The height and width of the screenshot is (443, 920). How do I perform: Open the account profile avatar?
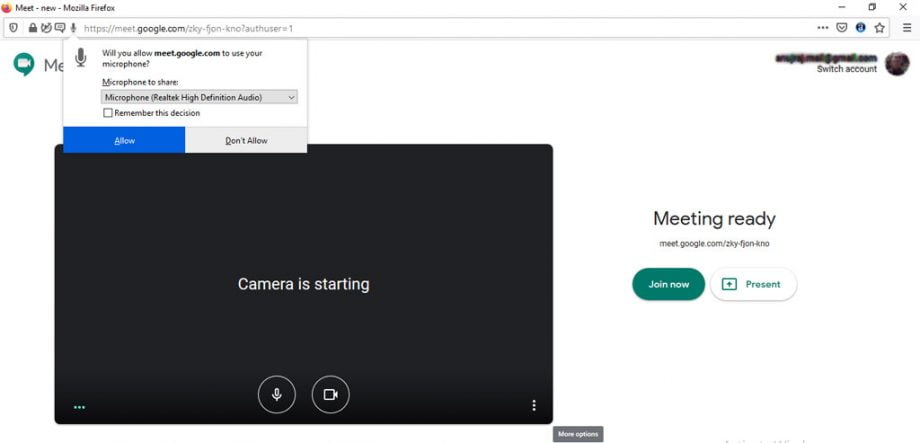897,63
